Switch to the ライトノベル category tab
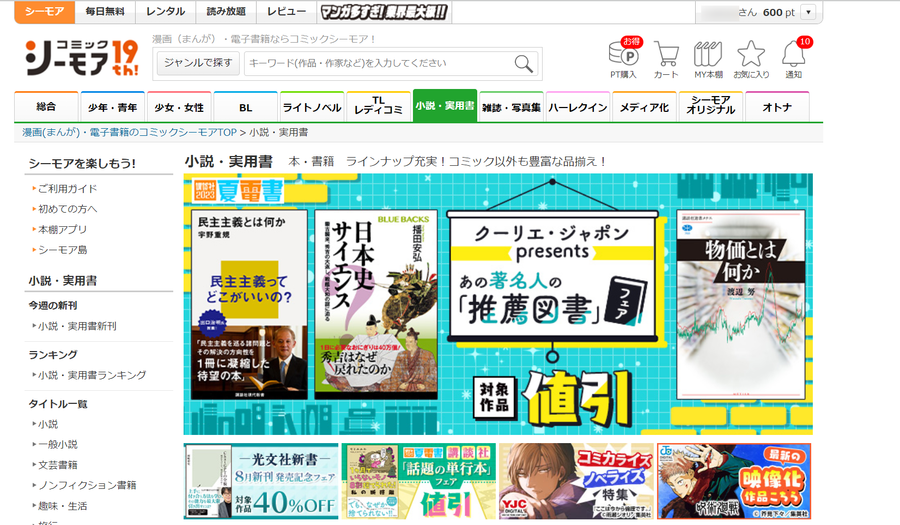Image resolution: width=900 pixels, height=525 pixels. pos(312,107)
